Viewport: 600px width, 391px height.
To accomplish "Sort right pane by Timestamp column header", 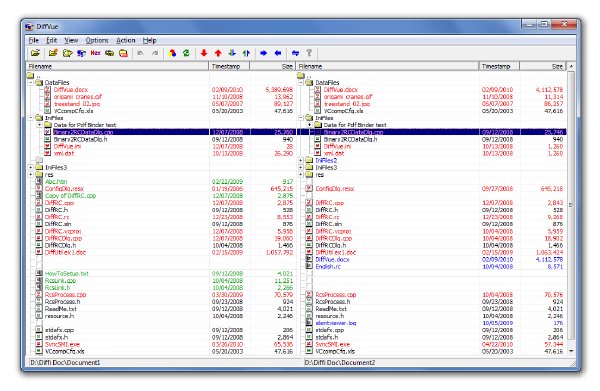I will (x=499, y=66).
